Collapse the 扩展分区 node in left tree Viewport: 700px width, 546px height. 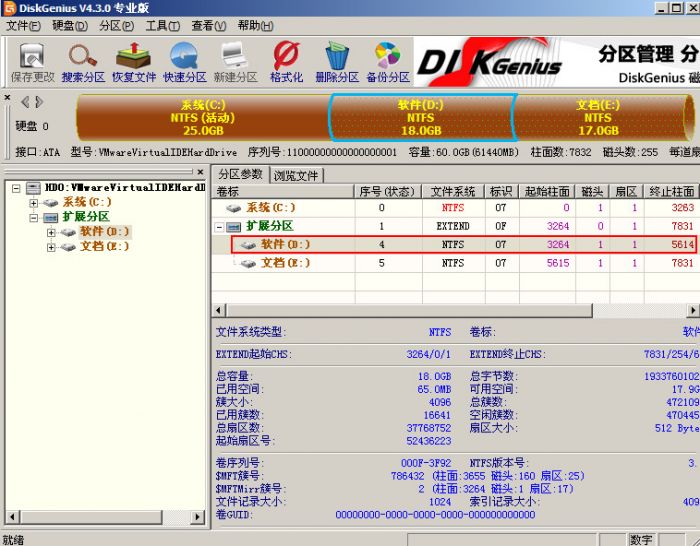35,217
